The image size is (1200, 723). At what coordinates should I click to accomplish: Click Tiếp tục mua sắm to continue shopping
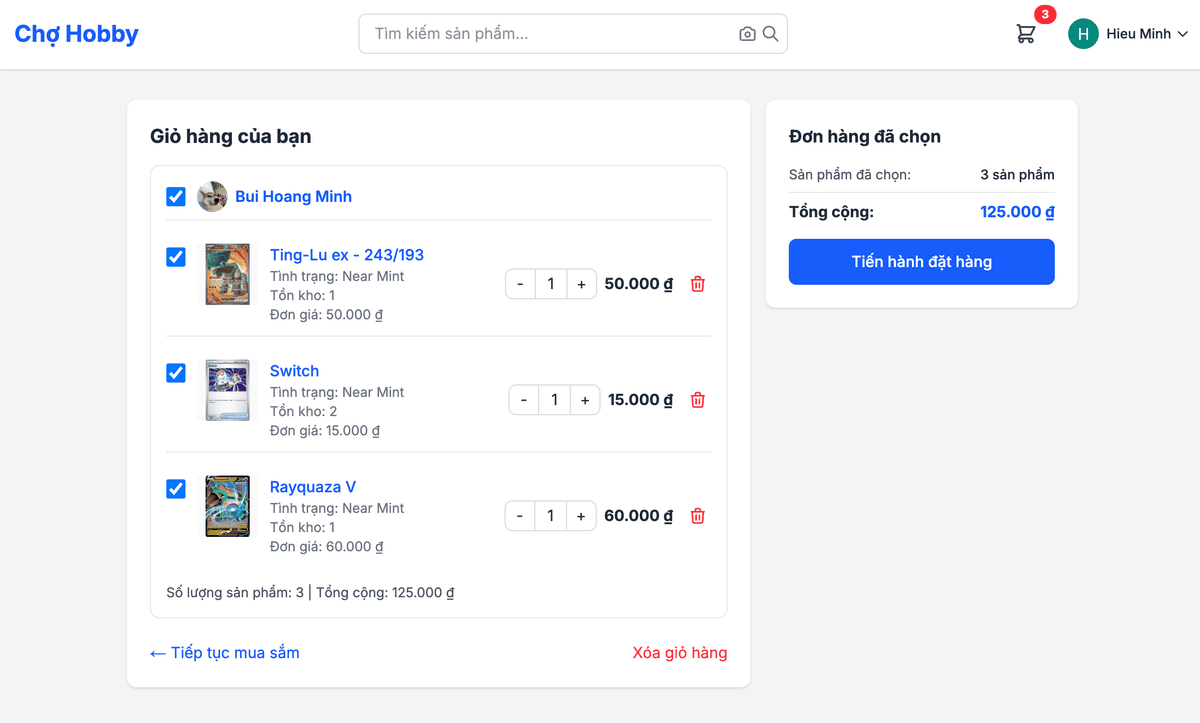225,652
